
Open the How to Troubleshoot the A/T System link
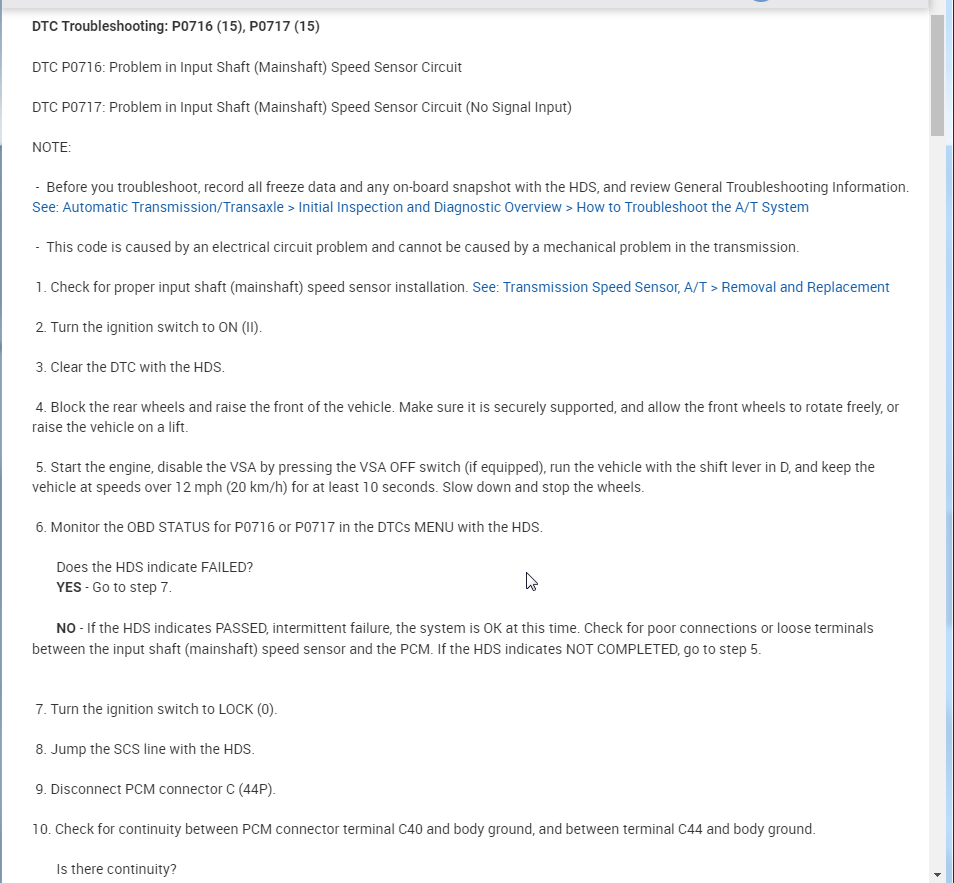pyautogui.click(x=420, y=207)
